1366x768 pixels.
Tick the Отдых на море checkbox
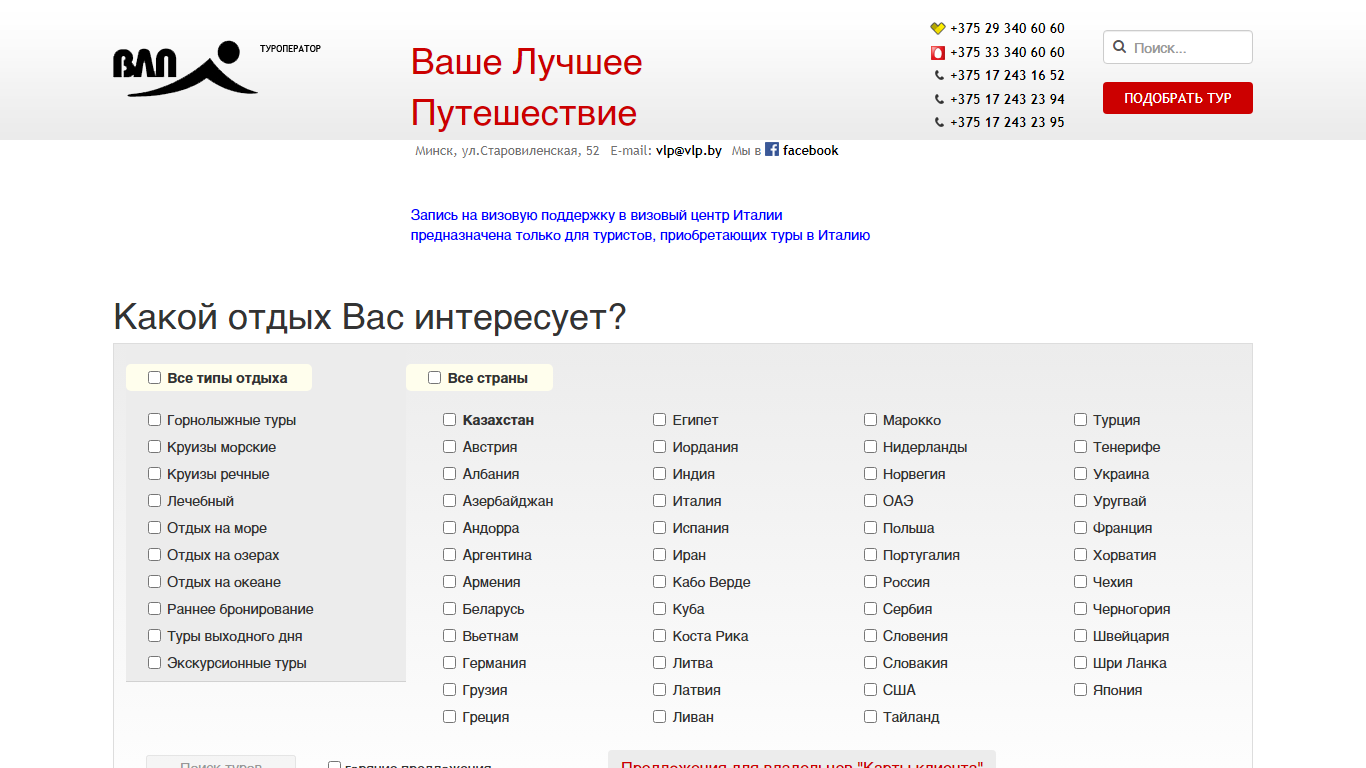click(155, 528)
